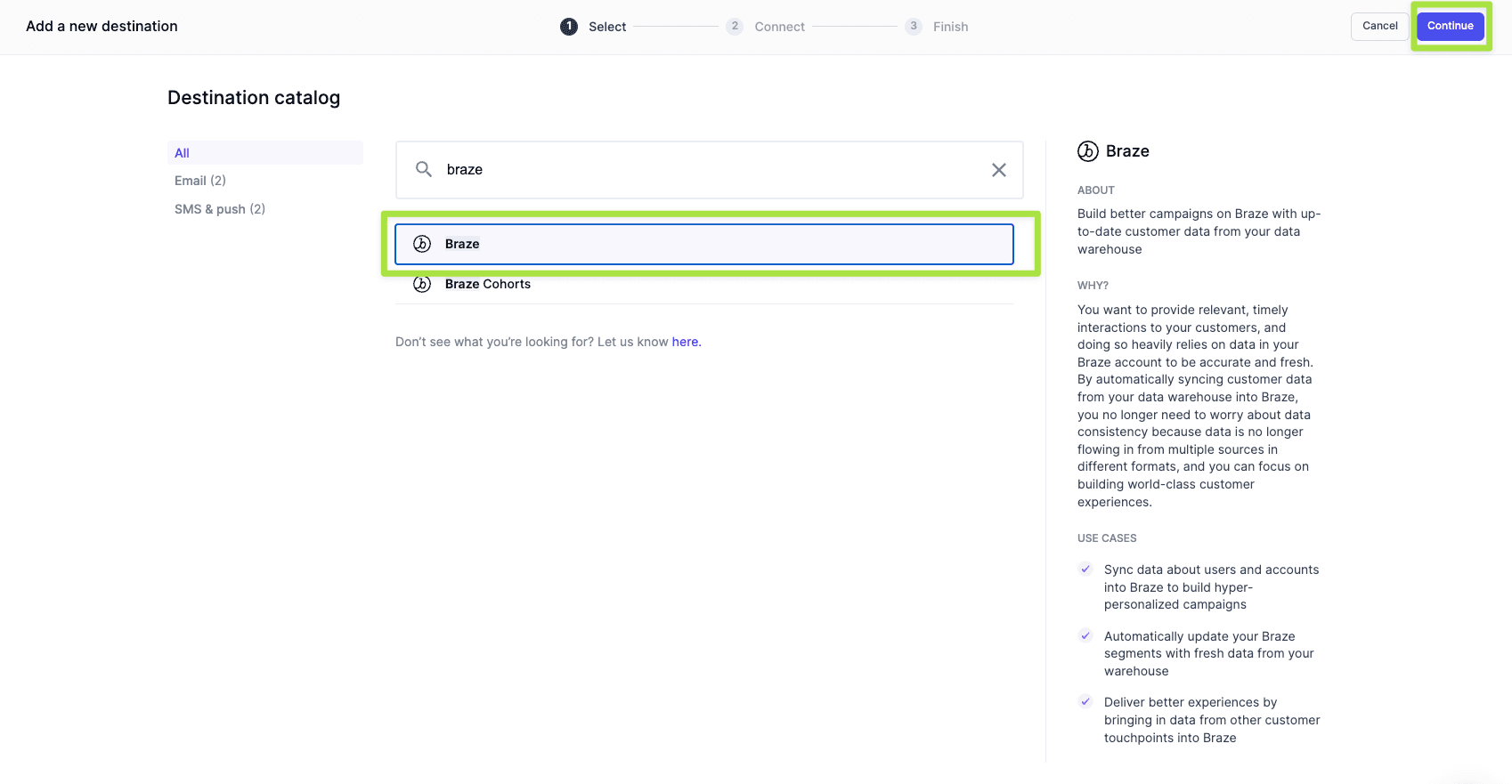The height and width of the screenshot is (784, 1512).
Task: Cancel adding a new destination
Action: coord(1379,26)
